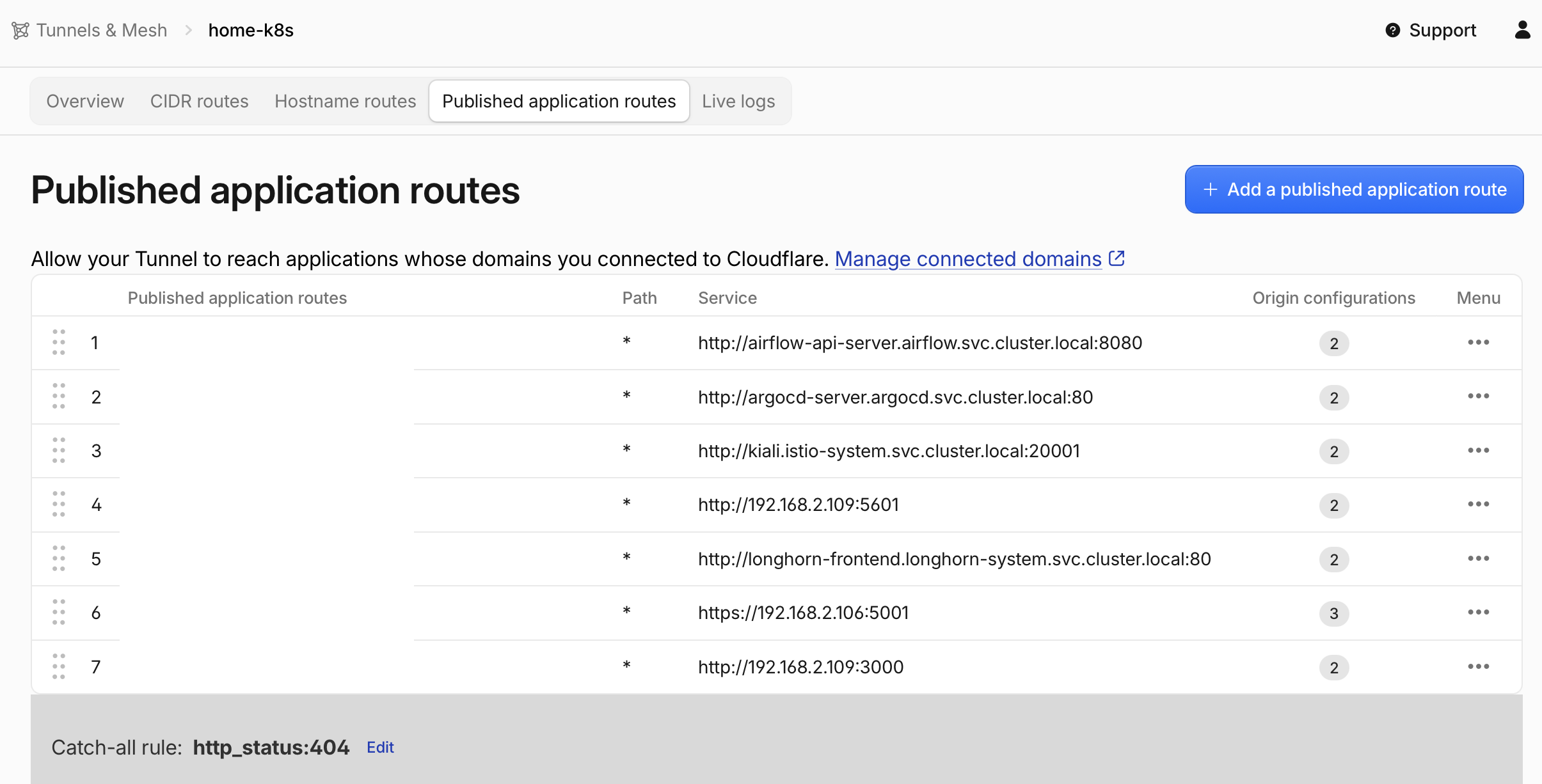Screen dimensions: 1542x784
Task: Click the Service column header
Action: [x=727, y=298]
